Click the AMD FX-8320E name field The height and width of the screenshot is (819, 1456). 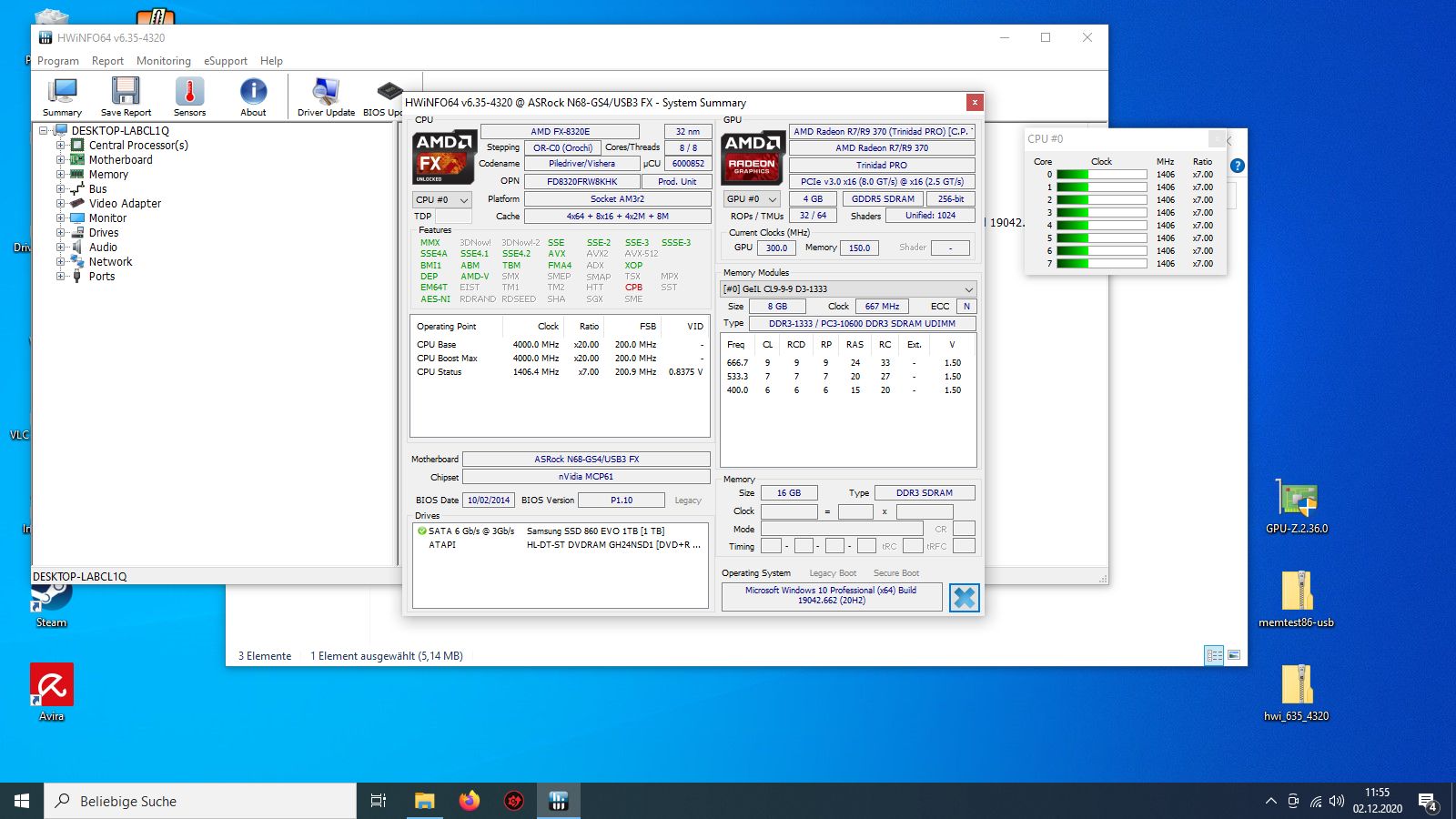pyautogui.click(x=560, y=132)
